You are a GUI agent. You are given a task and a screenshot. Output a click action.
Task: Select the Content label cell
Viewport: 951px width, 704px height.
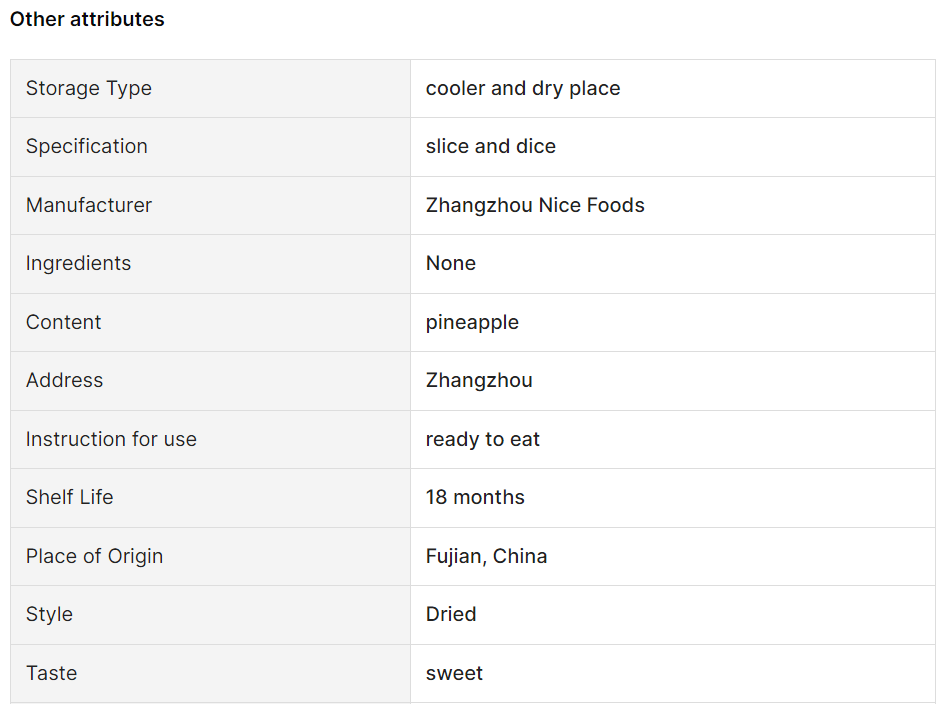[x=210, y=323]
